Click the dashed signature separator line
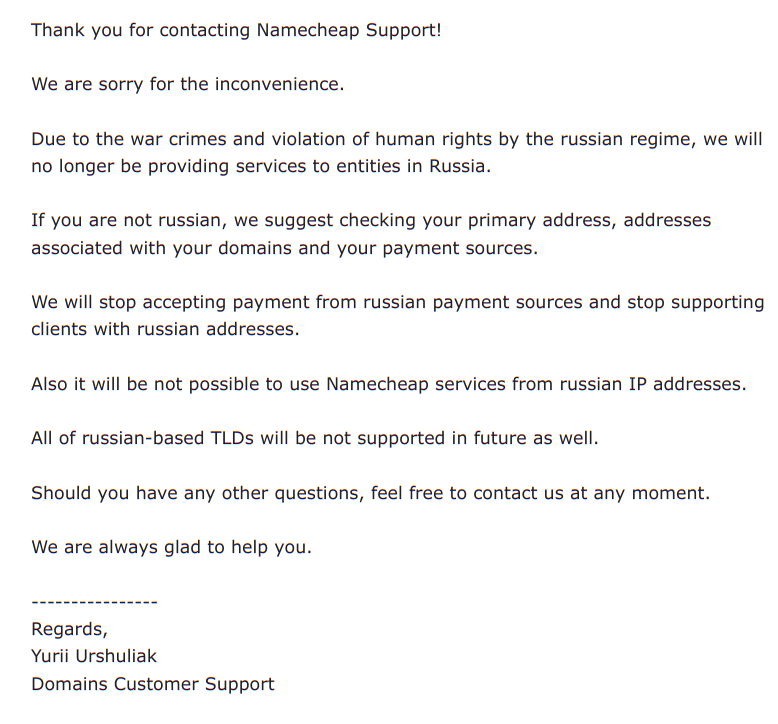 click(x=94, y=602)
